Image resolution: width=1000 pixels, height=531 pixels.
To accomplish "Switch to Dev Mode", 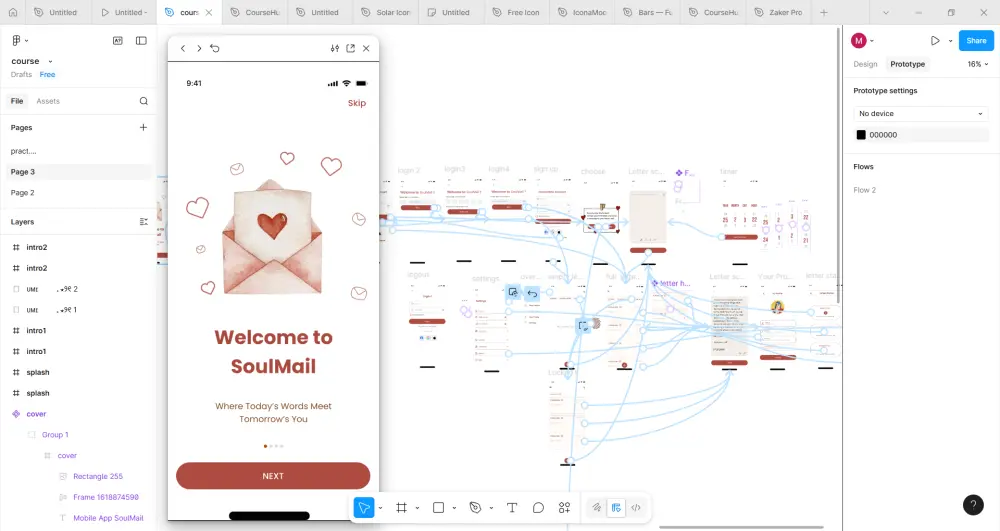I will [x=636, y=508].
